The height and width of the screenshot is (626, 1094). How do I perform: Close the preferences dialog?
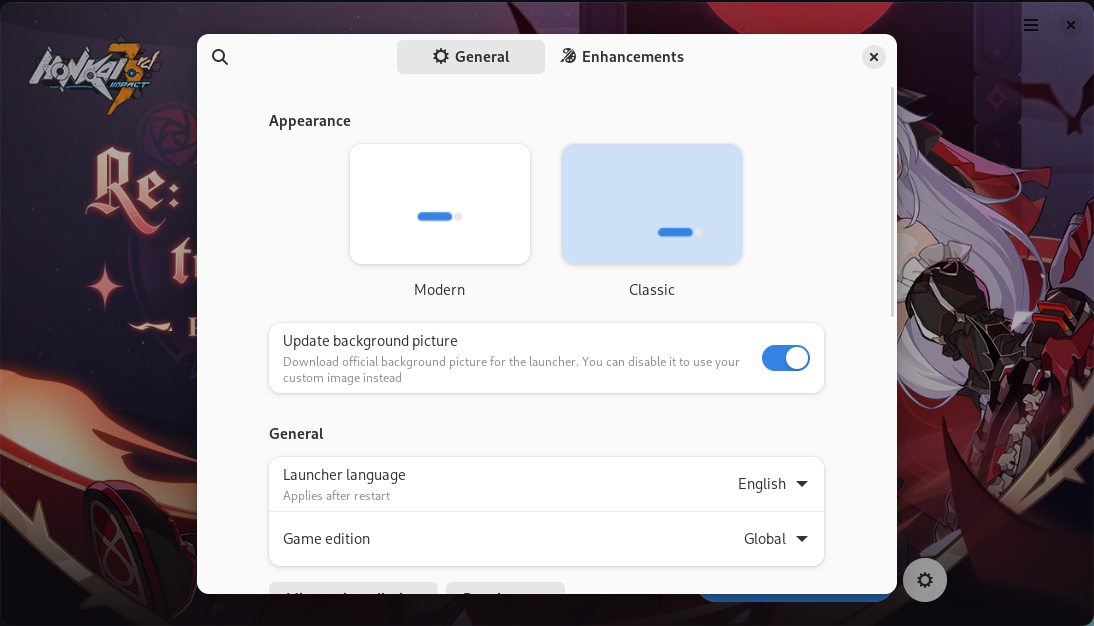coord(874,57)
